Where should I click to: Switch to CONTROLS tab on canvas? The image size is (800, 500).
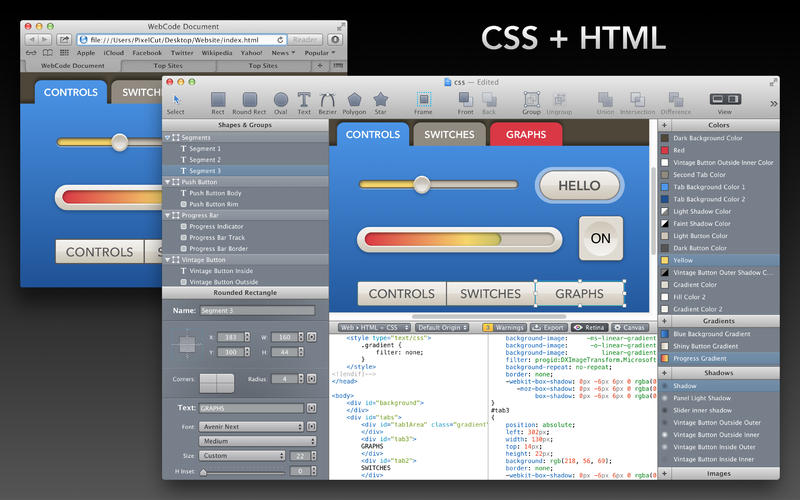[x=372, y=134]
